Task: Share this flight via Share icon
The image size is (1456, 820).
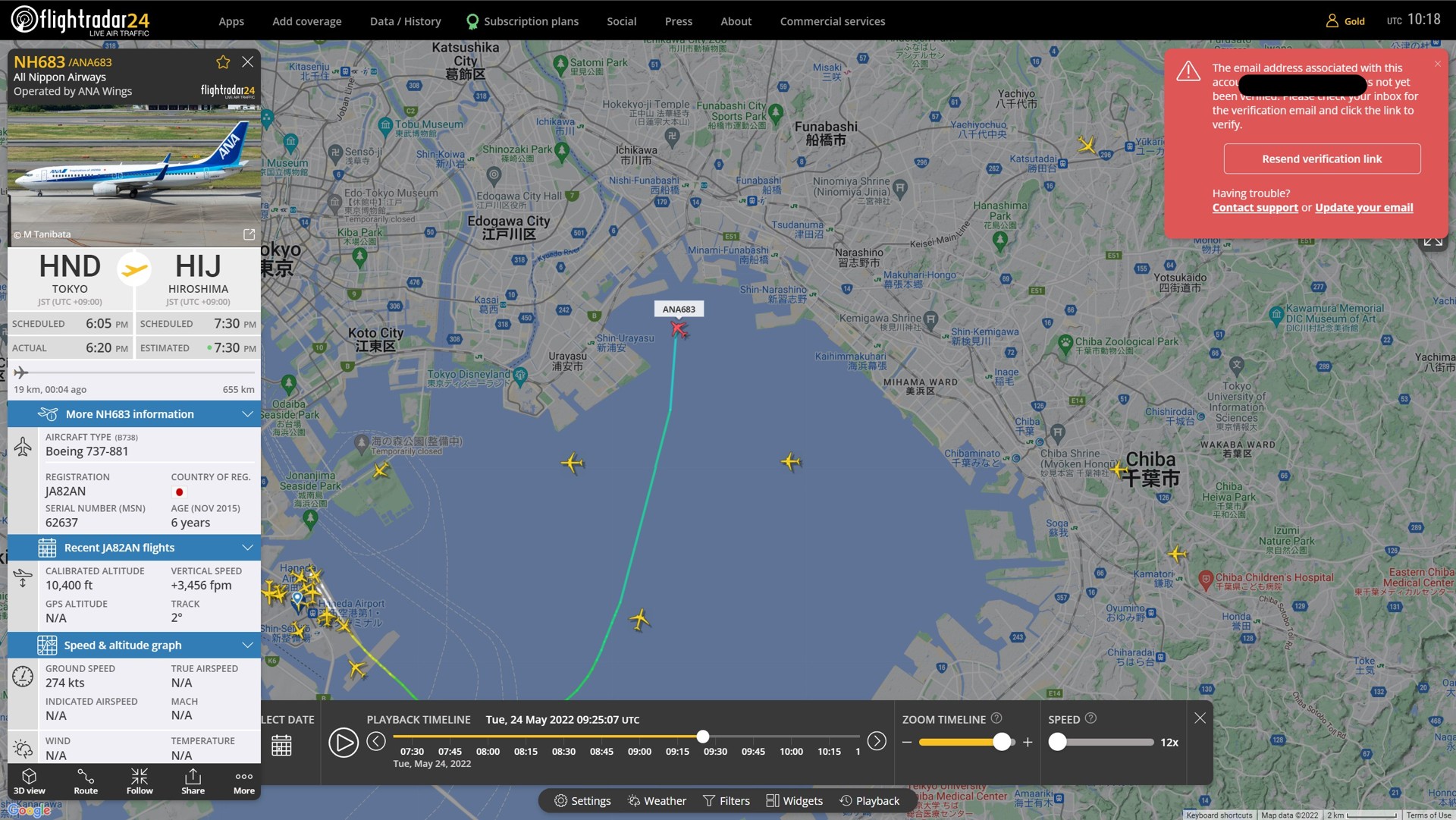Action: click(193, 781)
